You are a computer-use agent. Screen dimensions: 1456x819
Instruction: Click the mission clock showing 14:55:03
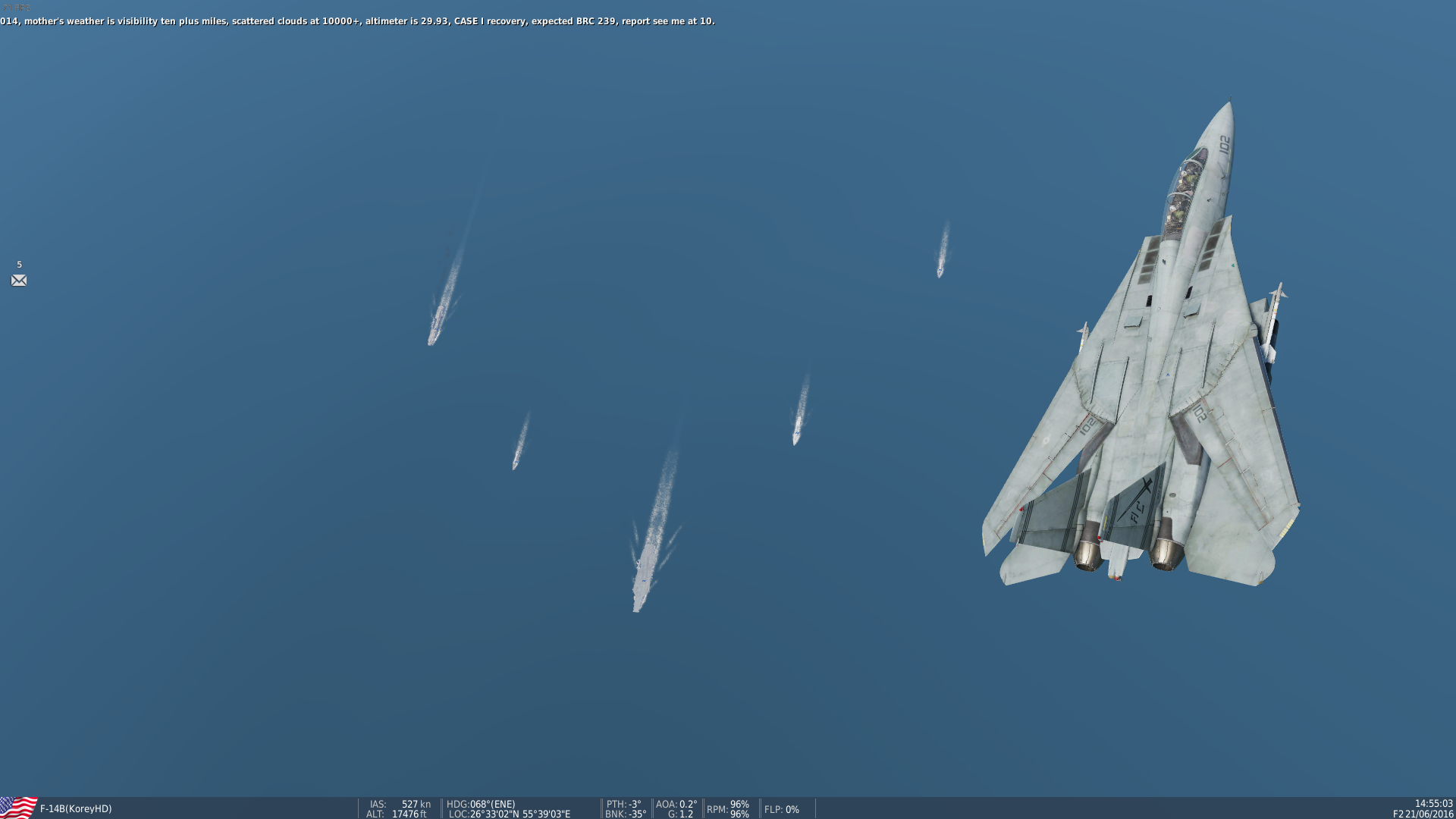coord(1433,803)
